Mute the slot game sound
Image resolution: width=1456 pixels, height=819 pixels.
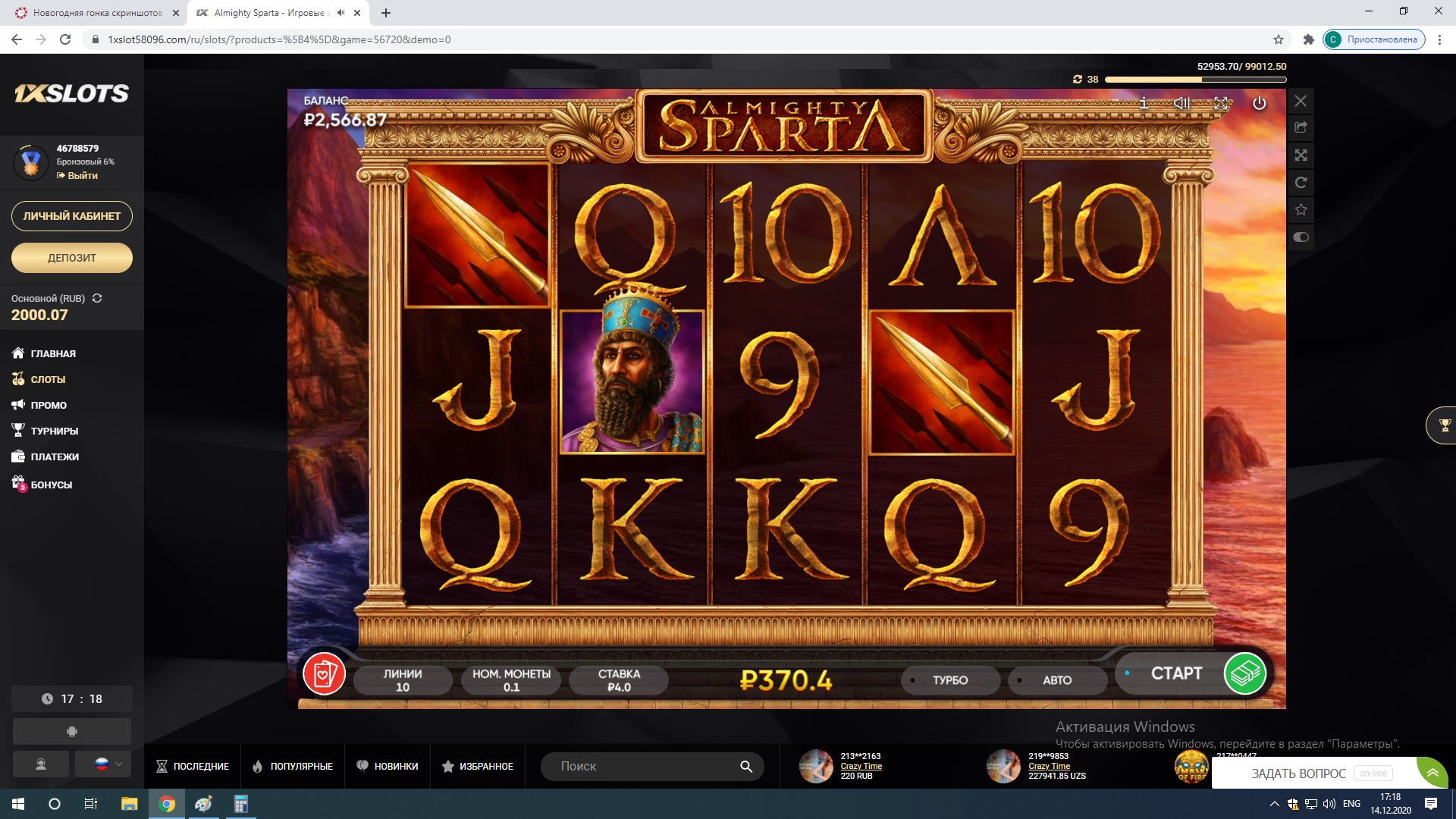pyautogui.click(x=1181, y=103)
